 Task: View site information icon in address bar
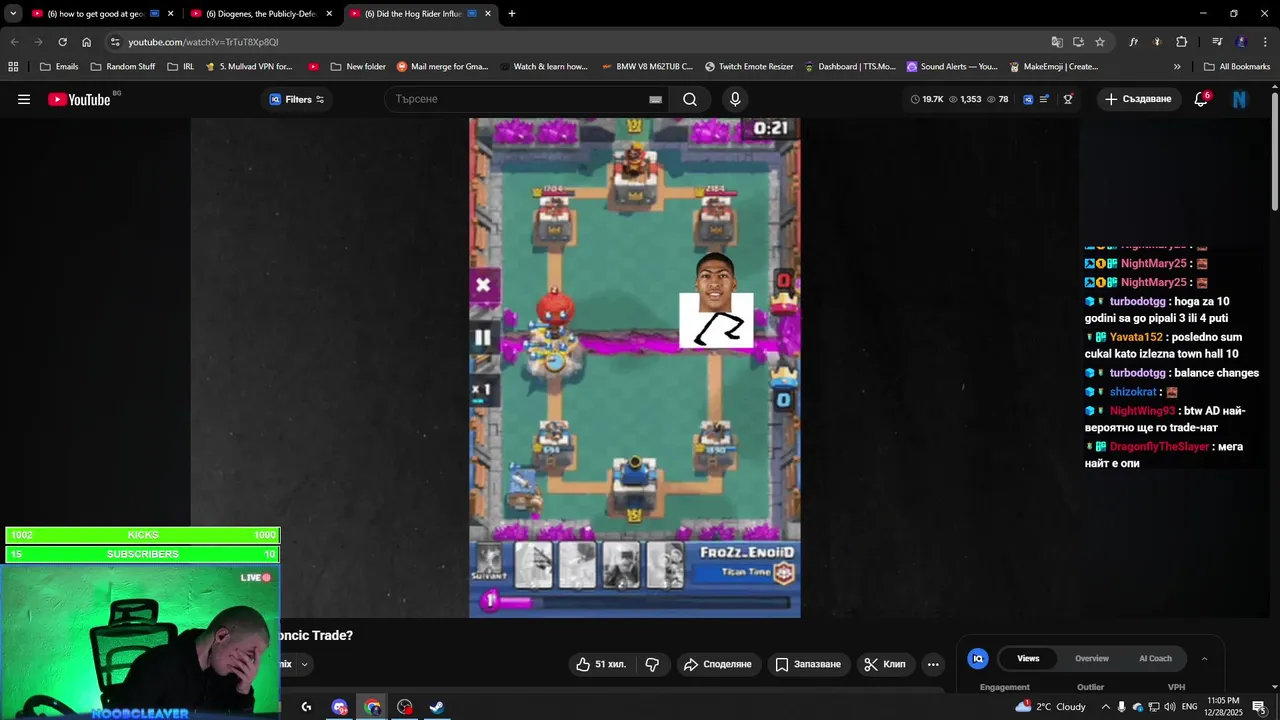point(115,42)
